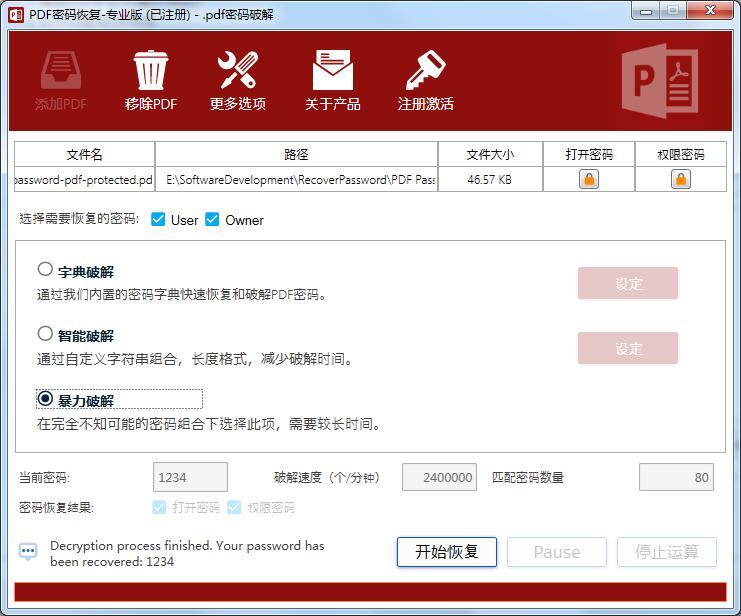Select the 字典破解 radio option
This screenshot has width=741, height=616.
click(x=45, y=269)
